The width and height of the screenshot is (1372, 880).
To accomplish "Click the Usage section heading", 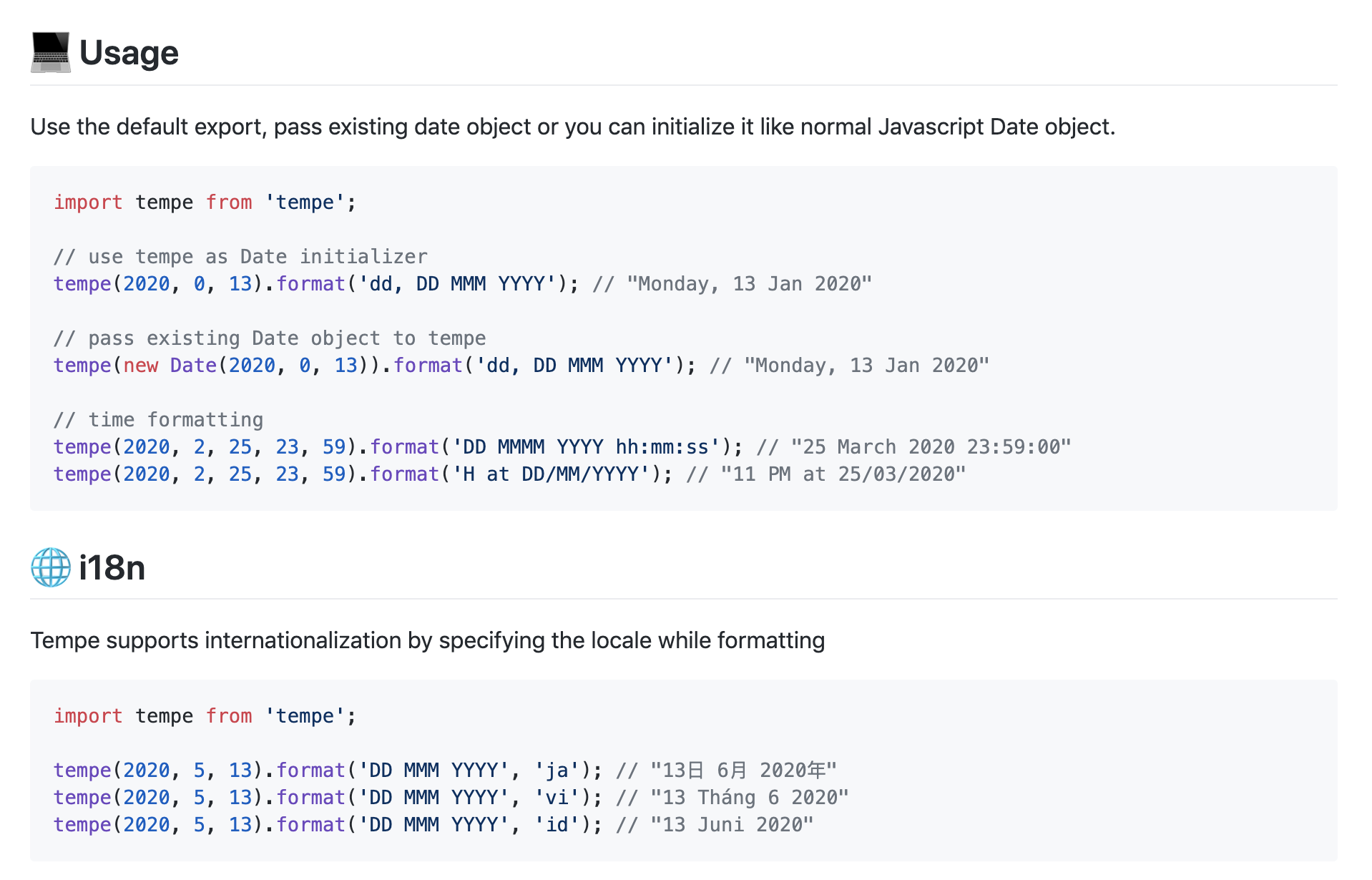I will click(129, 53).
